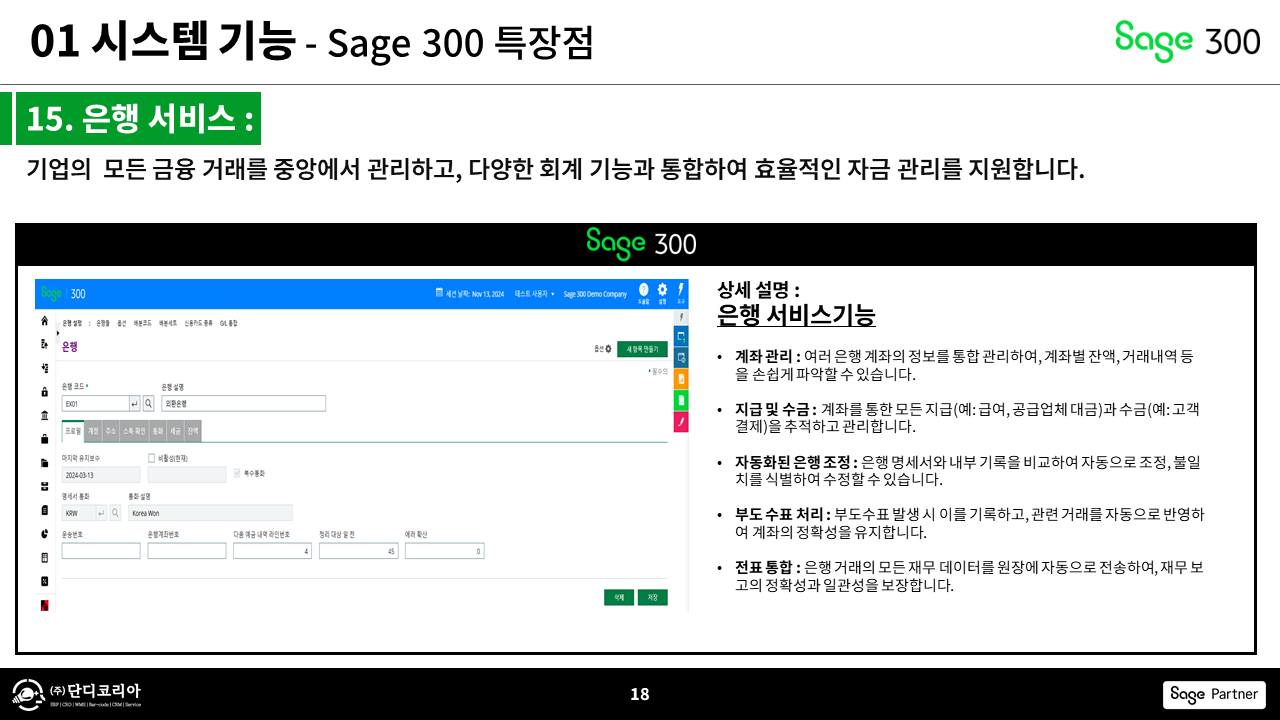This screenshot has height=720, width=1280.
Task: Open the 테스트 사용자 user dropdown
Action: click(x=535, y=294)
